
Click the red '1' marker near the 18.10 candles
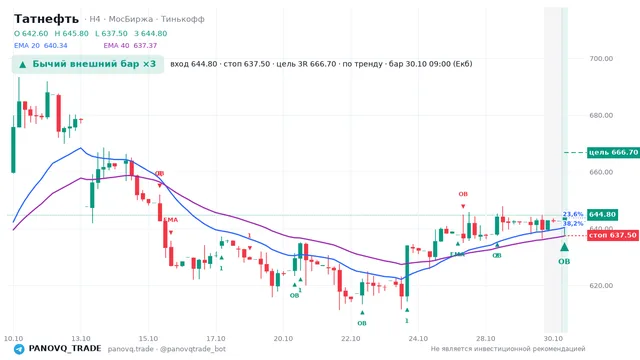pos(249,236)
